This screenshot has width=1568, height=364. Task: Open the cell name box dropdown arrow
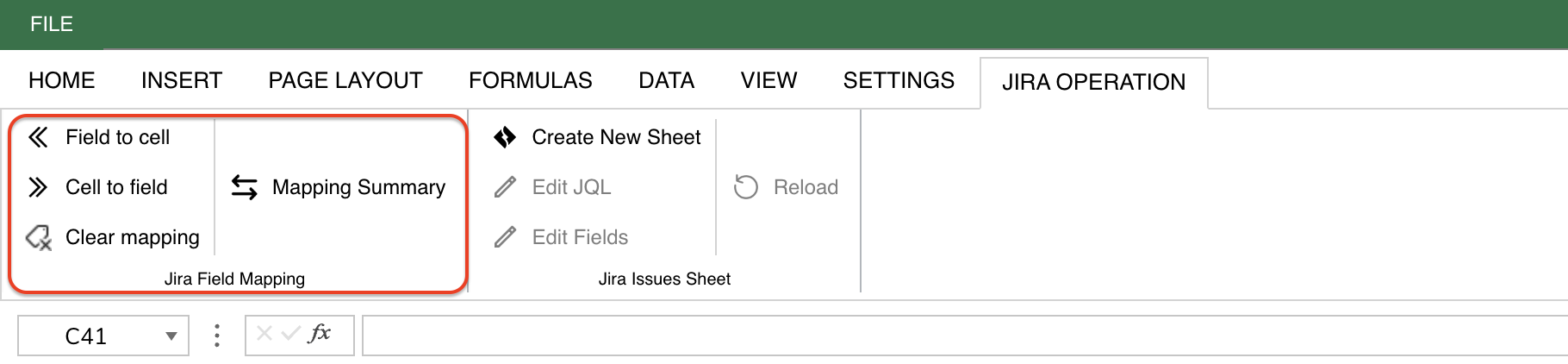click(171, 336)
